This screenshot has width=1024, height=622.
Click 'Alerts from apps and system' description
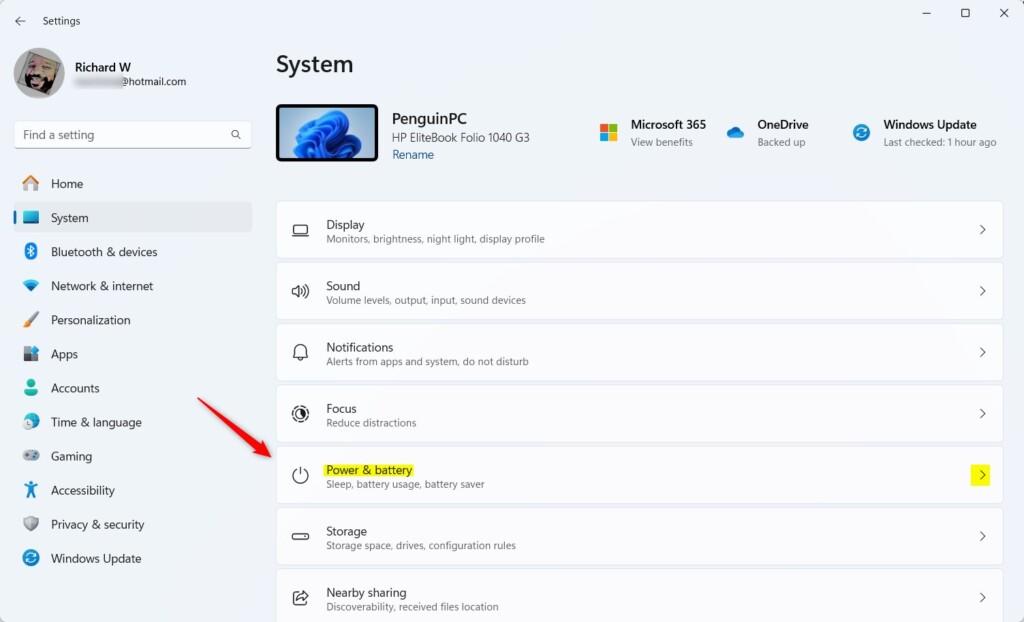pyautogui.click(x=427, y=361)
